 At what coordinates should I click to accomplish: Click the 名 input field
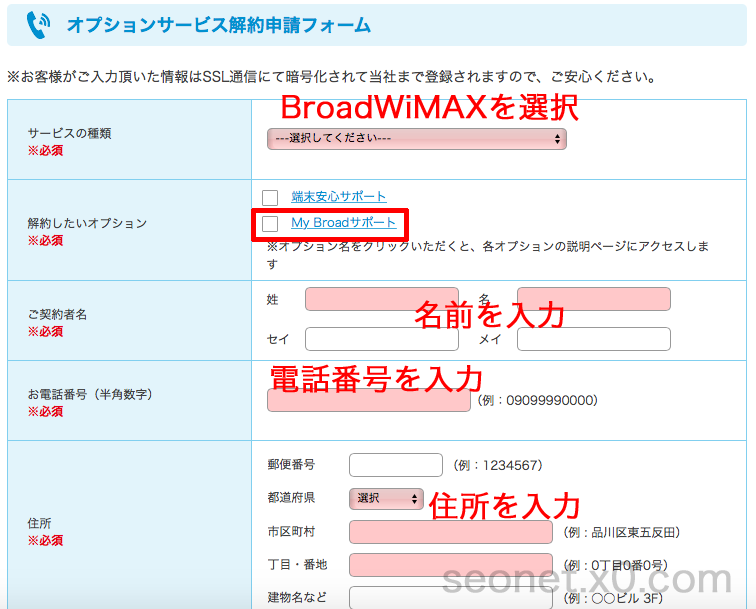click(594, 299)
